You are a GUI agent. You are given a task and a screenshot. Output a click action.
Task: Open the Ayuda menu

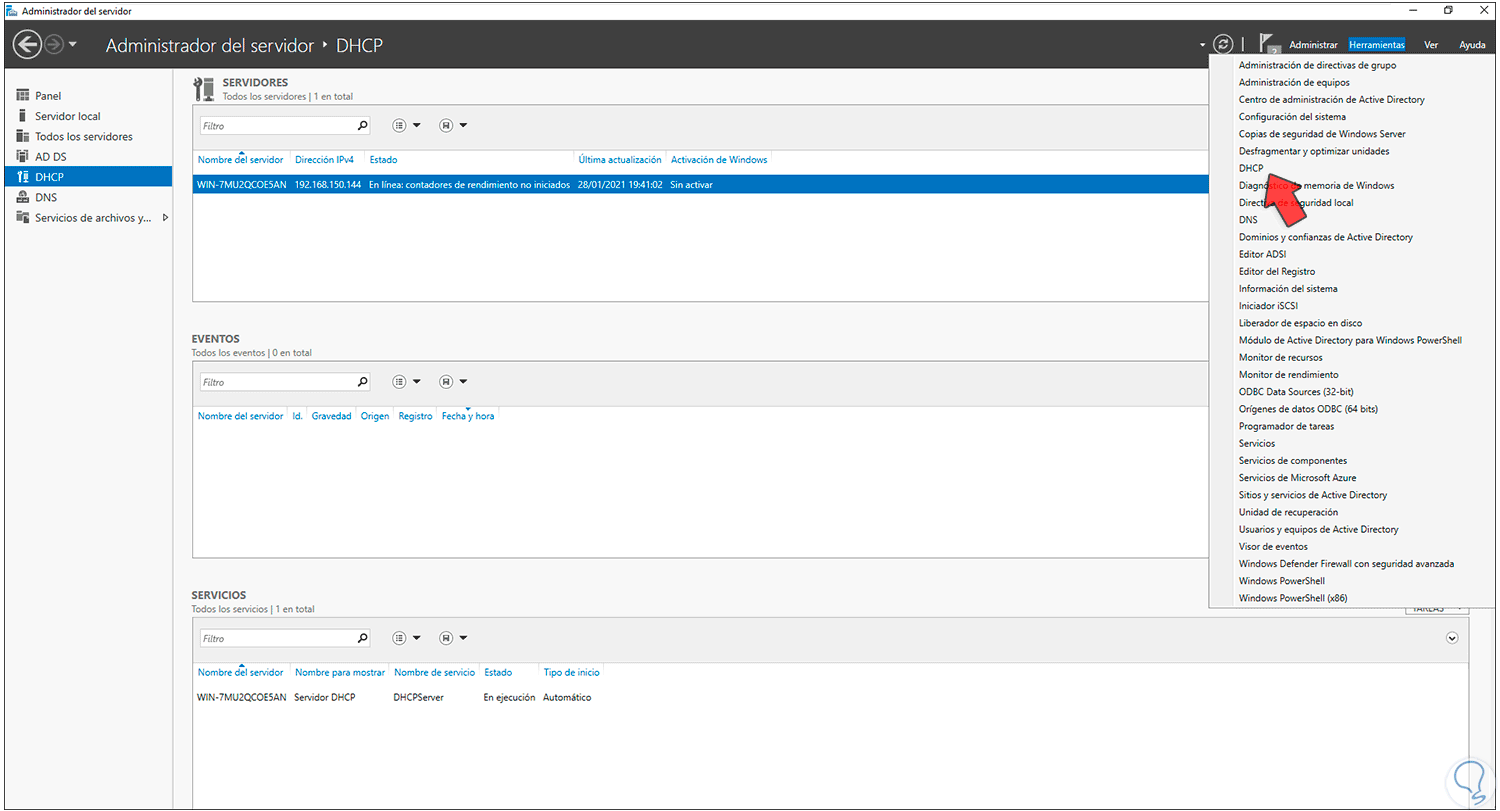(x=1472, y=45)
